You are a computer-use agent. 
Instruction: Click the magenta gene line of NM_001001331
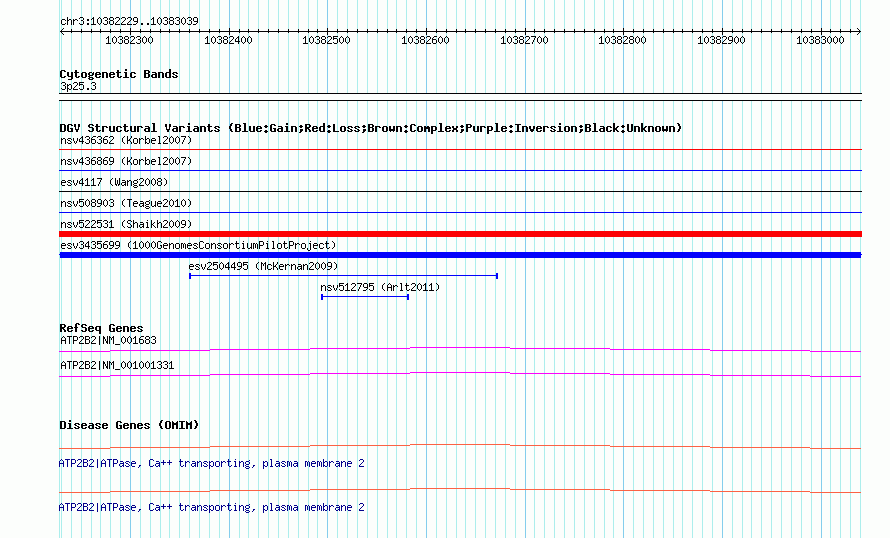460,374
